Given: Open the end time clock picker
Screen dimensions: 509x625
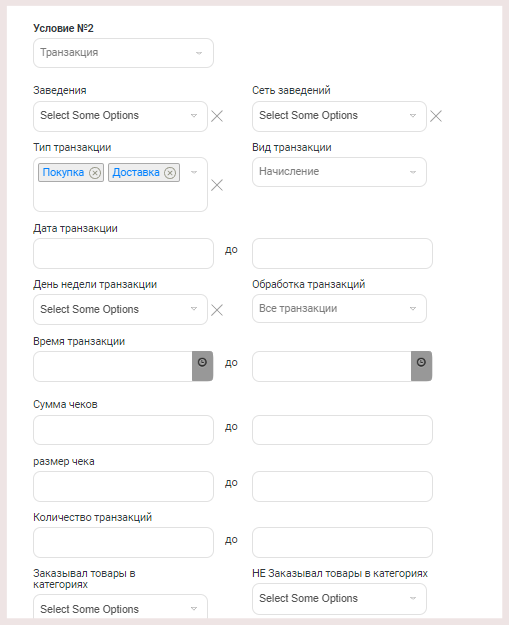Looking at the screenshot, I should 421,366.
